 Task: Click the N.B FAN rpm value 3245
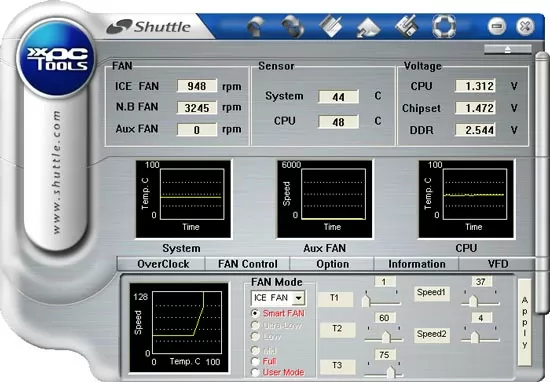tap(197, 107)
